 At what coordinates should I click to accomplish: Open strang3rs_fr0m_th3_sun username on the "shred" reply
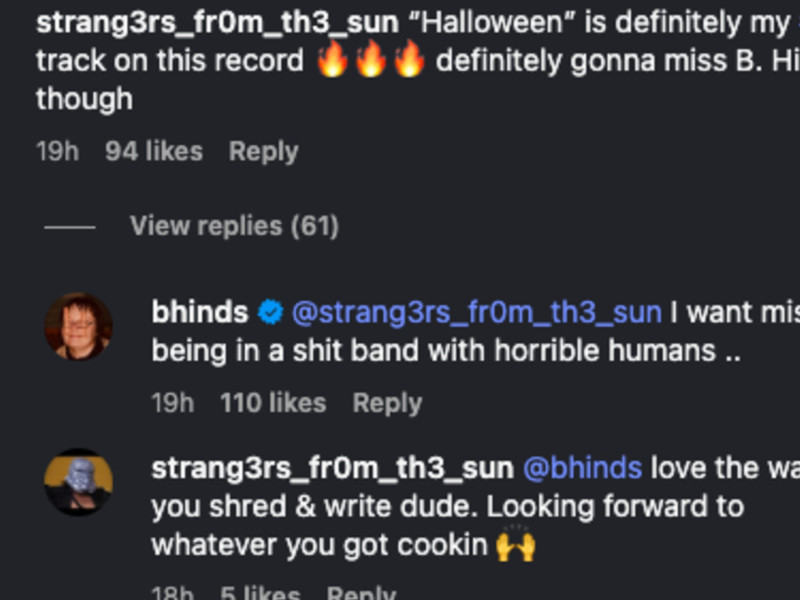click(332, 467)
